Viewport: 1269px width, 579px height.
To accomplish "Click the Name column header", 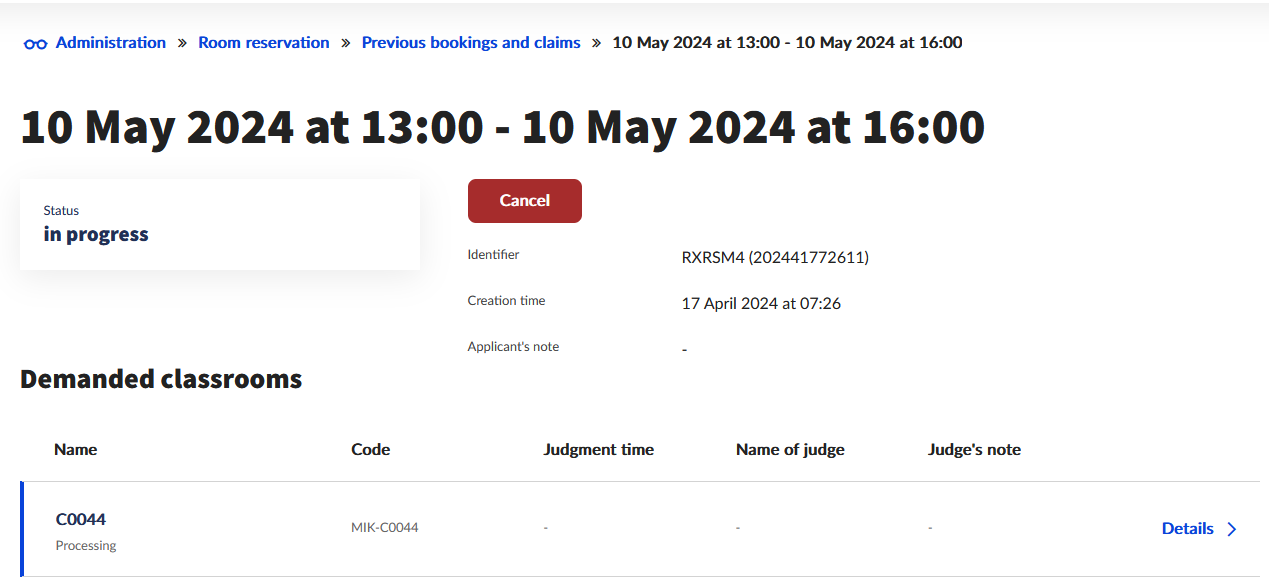I will pos(76,450).
